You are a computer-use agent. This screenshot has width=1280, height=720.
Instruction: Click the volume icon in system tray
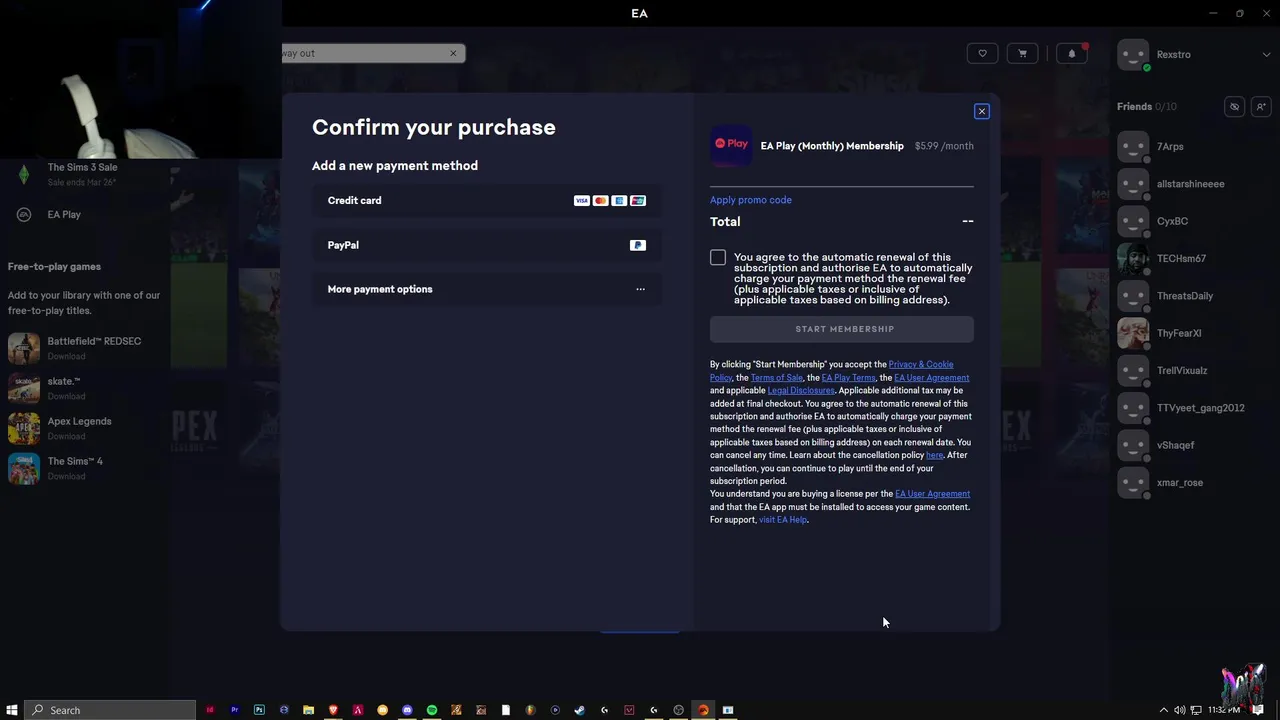click(x=1179, y=710)
